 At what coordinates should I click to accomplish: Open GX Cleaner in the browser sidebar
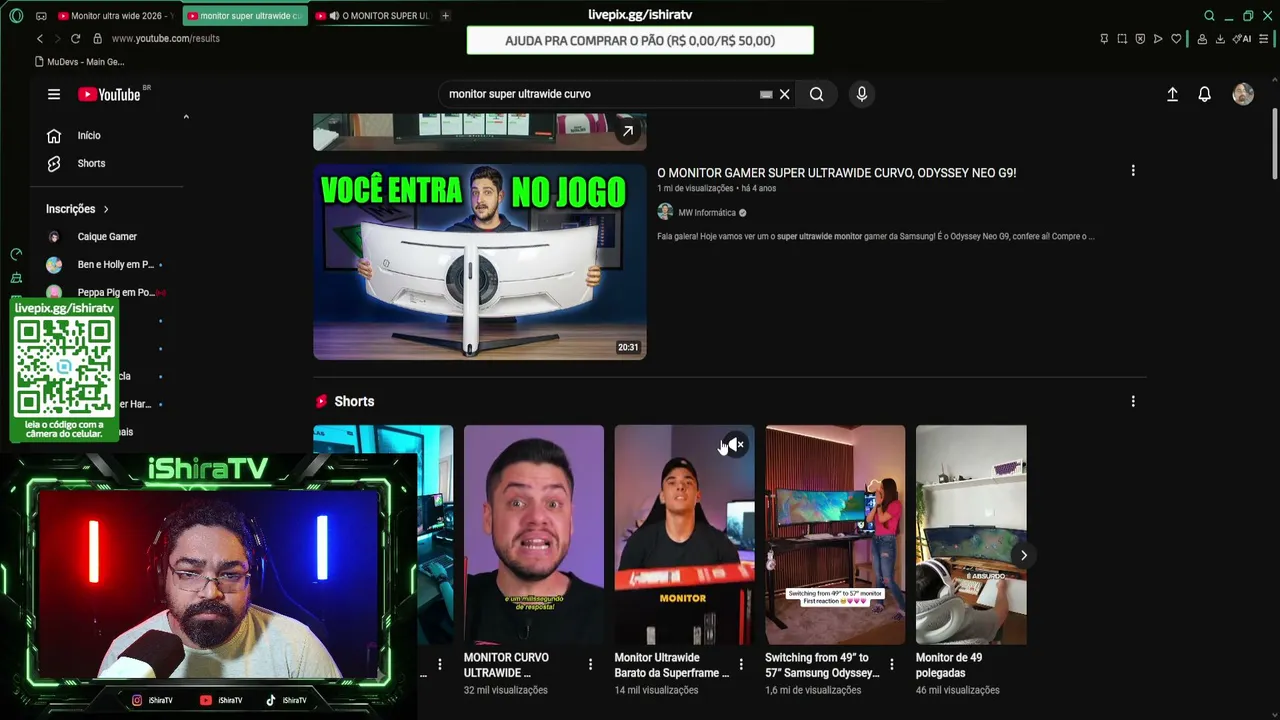16,278
